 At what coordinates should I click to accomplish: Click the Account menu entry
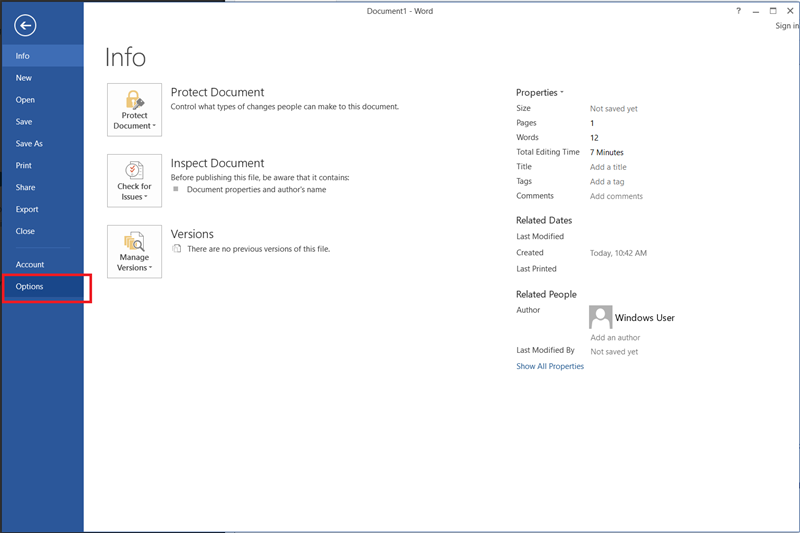coord(30,265)
